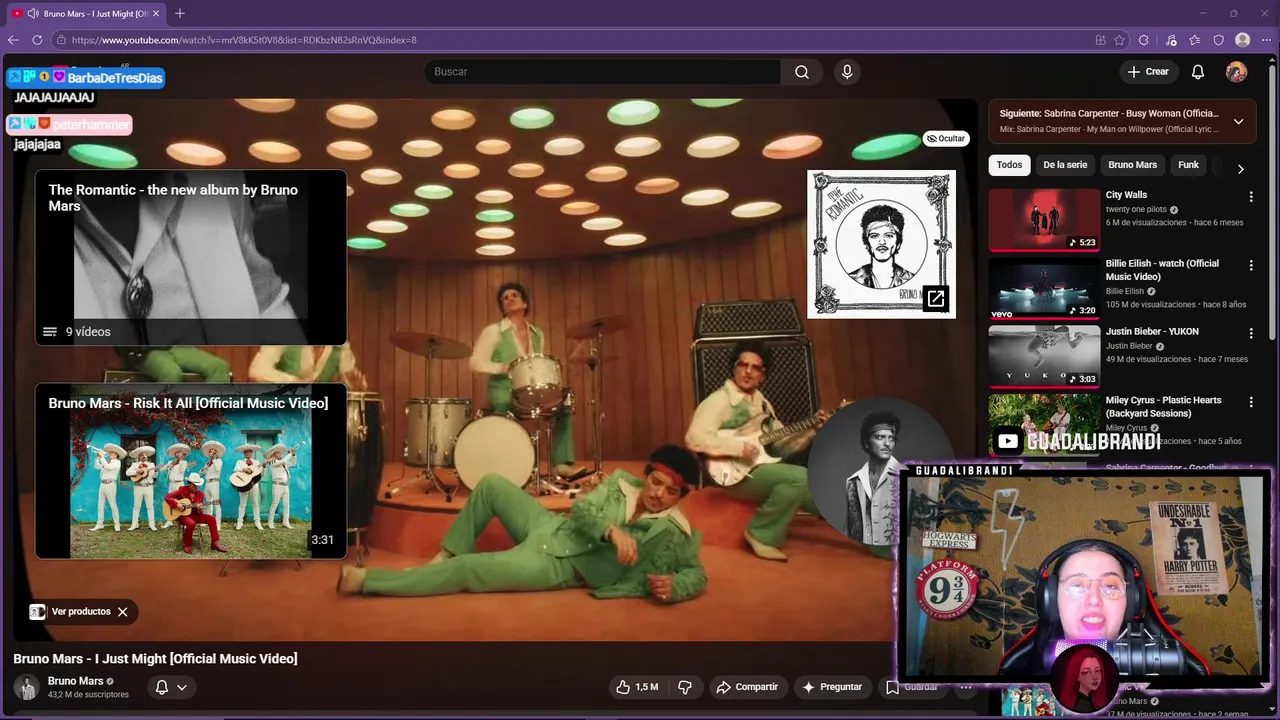Reload the page with the refresh icon
This screenshot has height=720, width=1280.
coord(37,40)
